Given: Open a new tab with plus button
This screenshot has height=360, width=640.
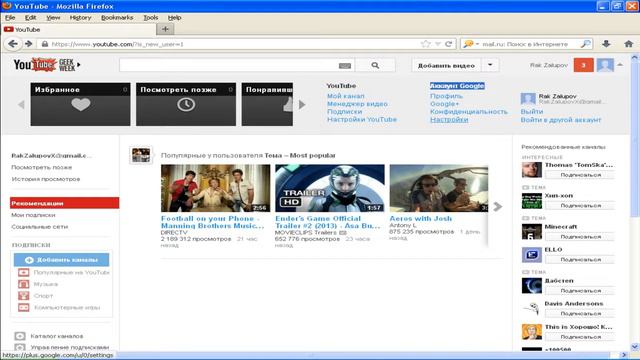Looking at the screenshot, I should click(x=165, y=29).
